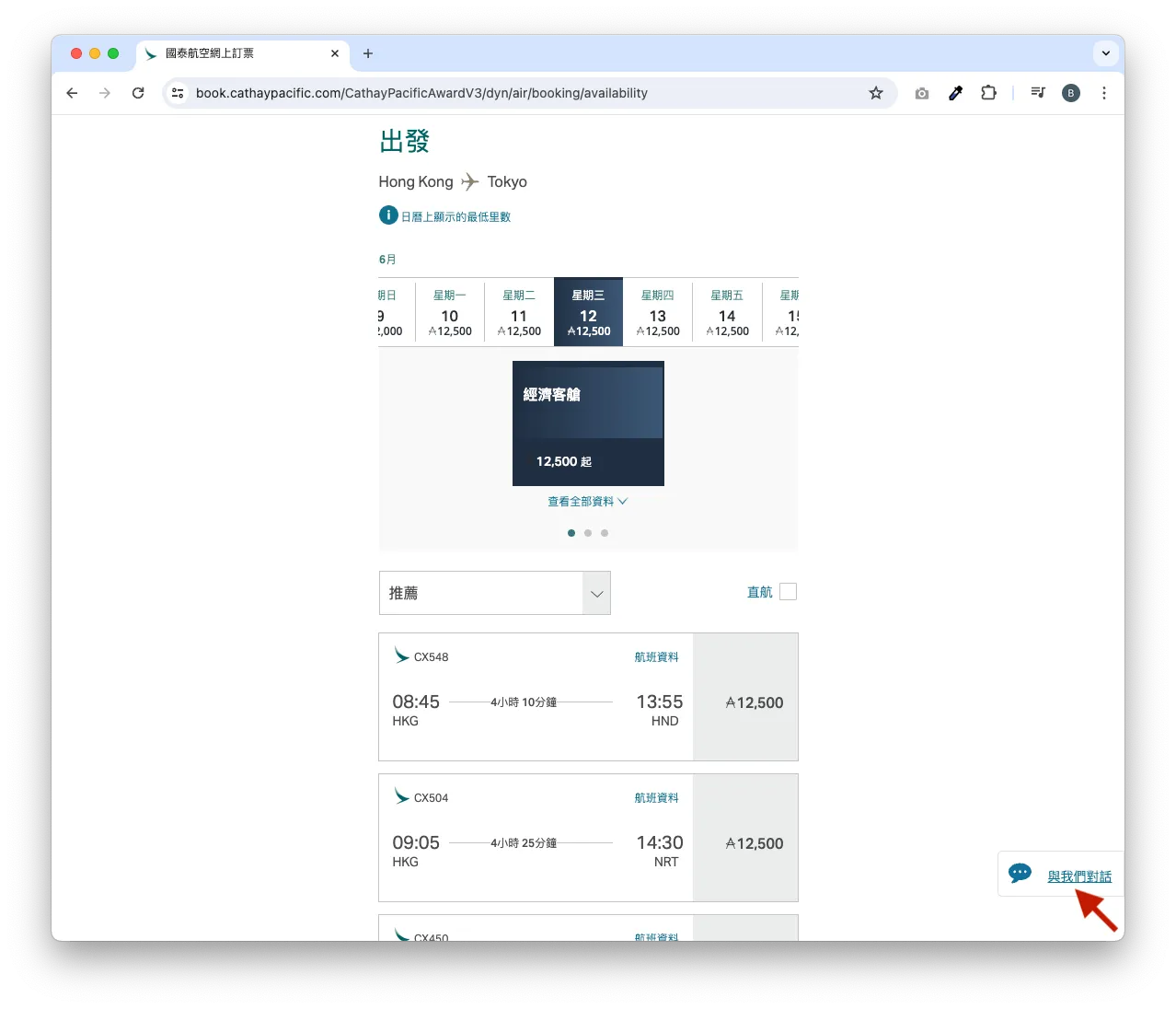Select Friday 14 June date tab
1176x1009 pixels.
727,312
